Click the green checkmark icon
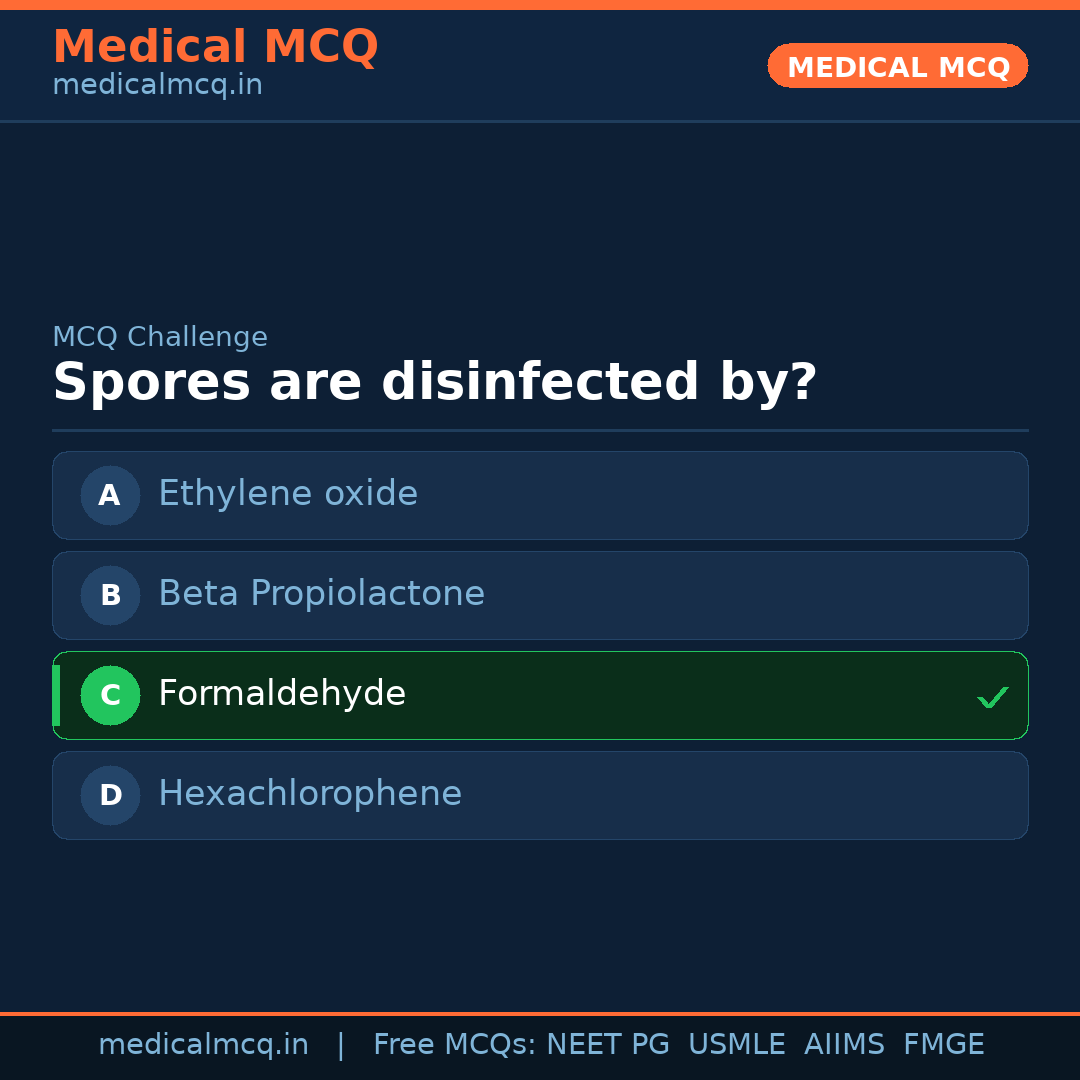 click(x=992, y=697)
